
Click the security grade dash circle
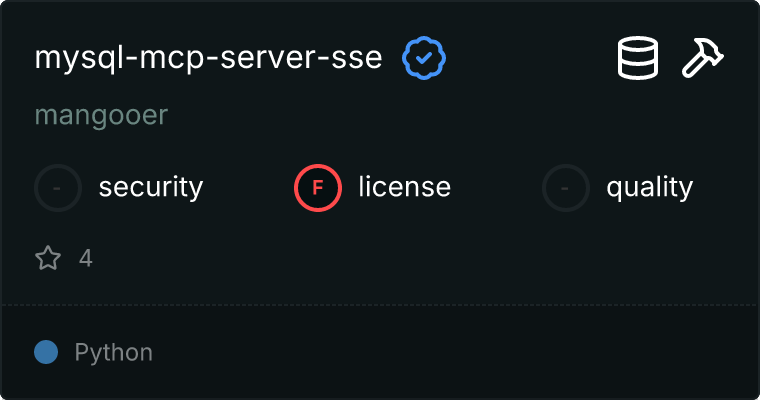[58, 187]
